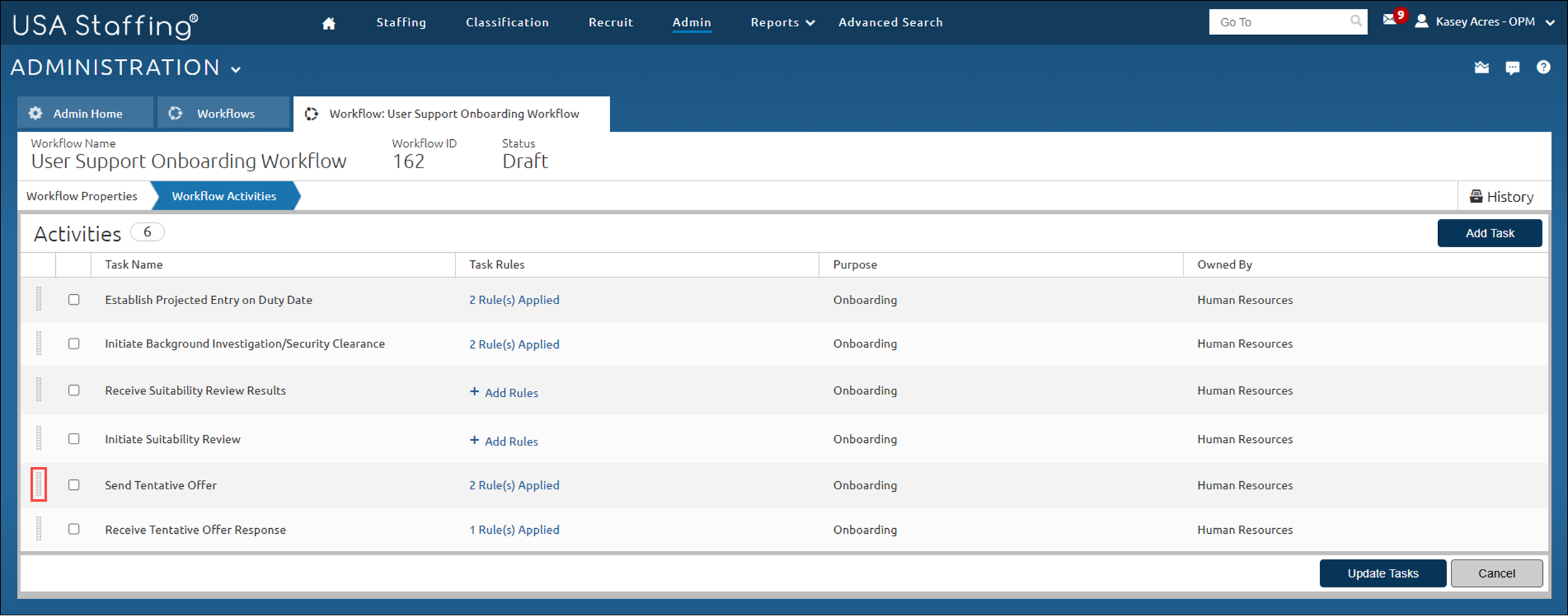
Task: Expand the ADMINISTRATION chevron dropdown
Action: [236, 70]
